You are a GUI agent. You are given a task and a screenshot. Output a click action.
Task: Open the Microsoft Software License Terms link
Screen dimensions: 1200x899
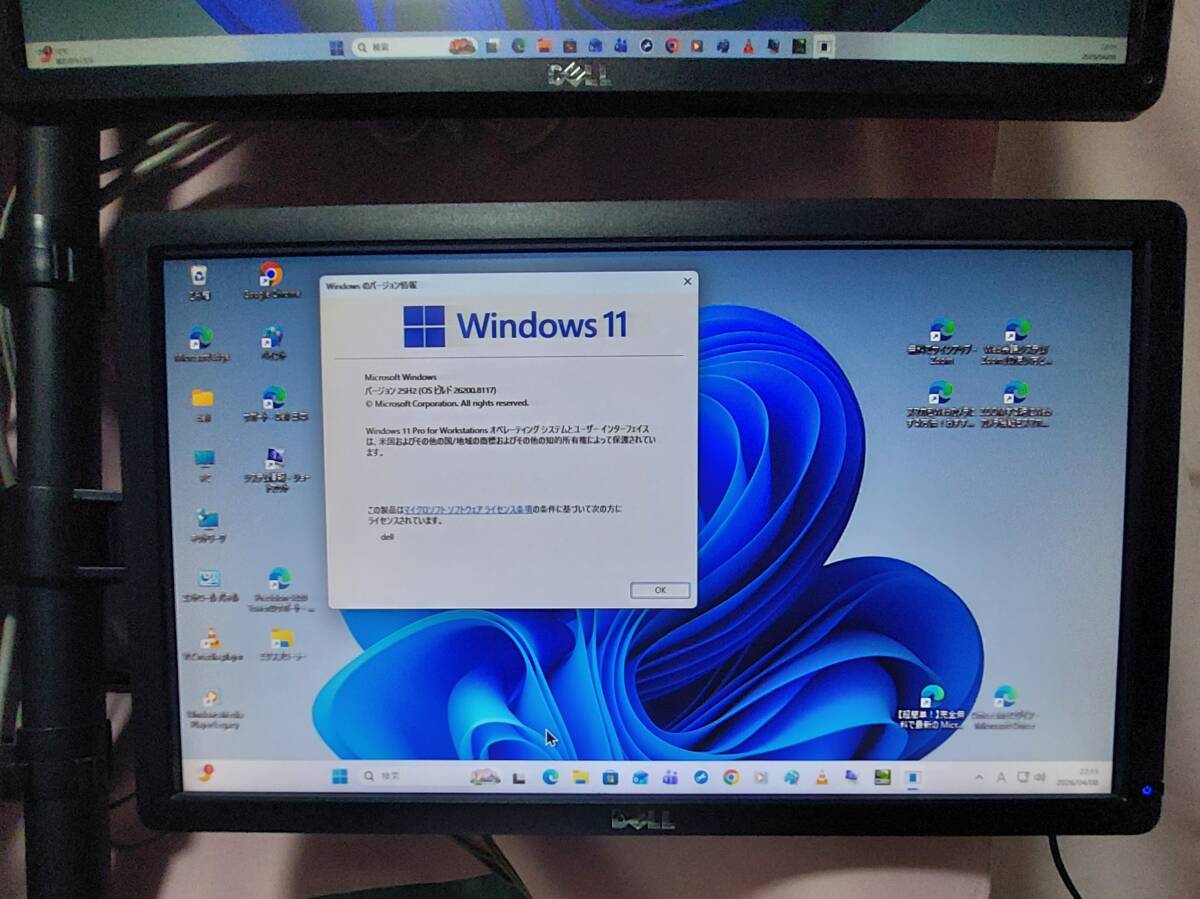[x=468, y=509]
